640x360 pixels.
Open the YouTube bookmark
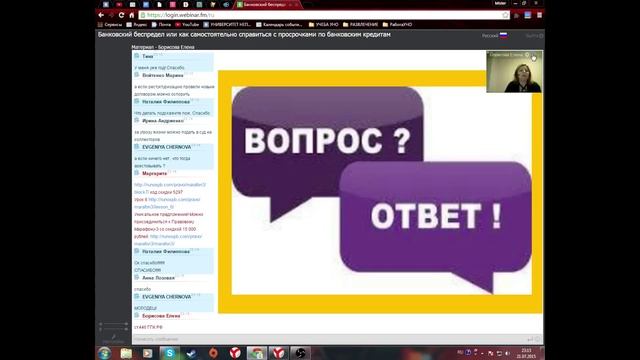point(187,24)
